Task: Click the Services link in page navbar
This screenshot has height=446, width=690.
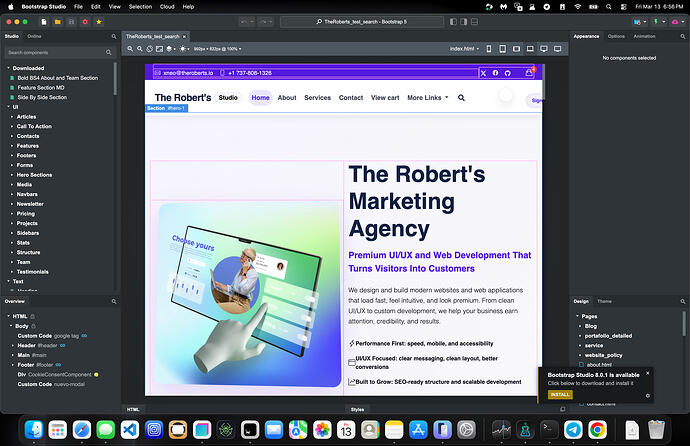Action: click(317, 98)
